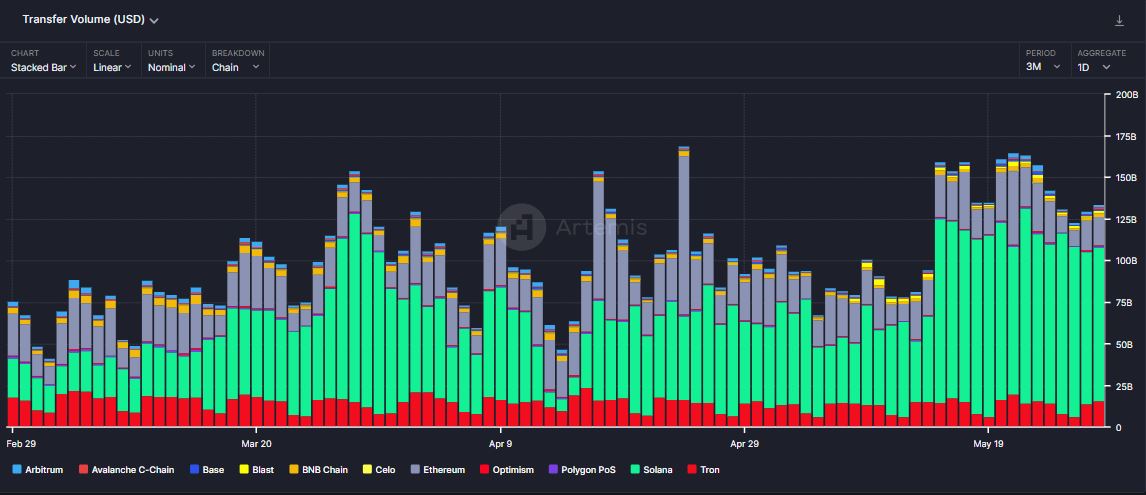Toggle BNB Chain legend entry
This screenshot has width=1146, height=495.
[x=319, y=469]
